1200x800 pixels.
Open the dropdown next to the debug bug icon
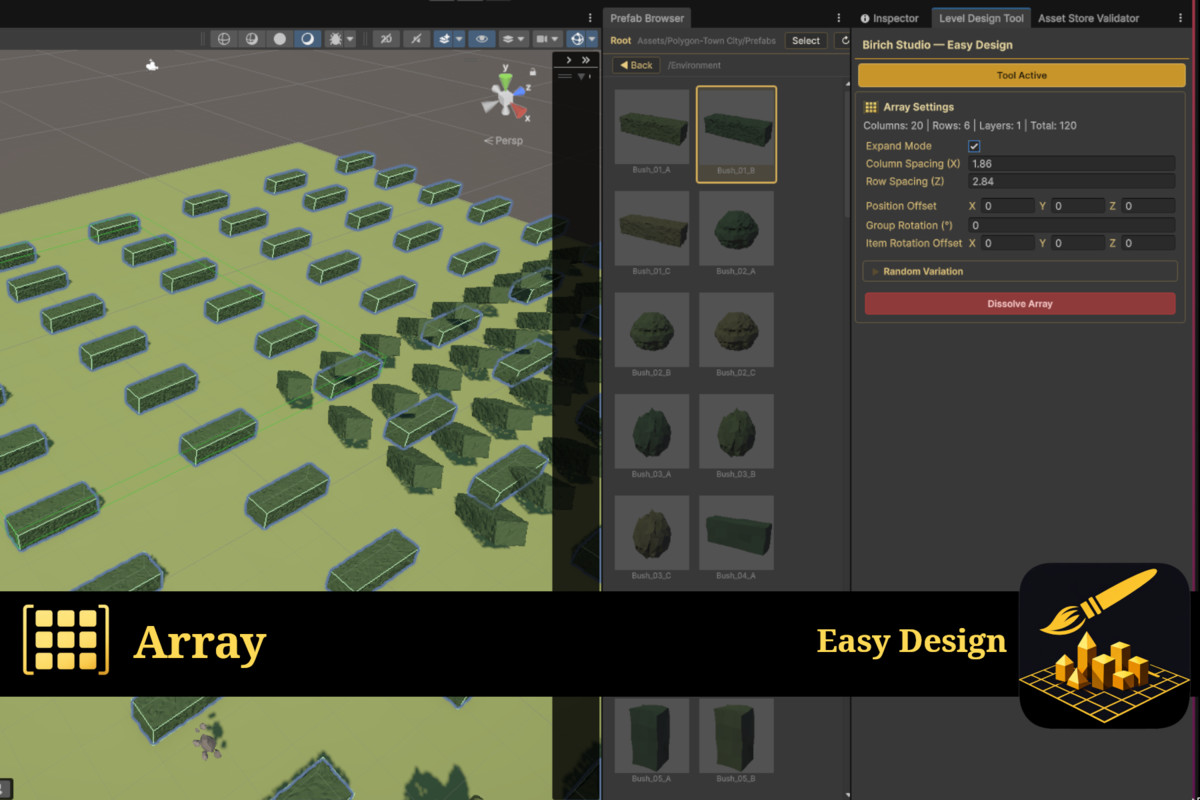[x=350, y=39]
